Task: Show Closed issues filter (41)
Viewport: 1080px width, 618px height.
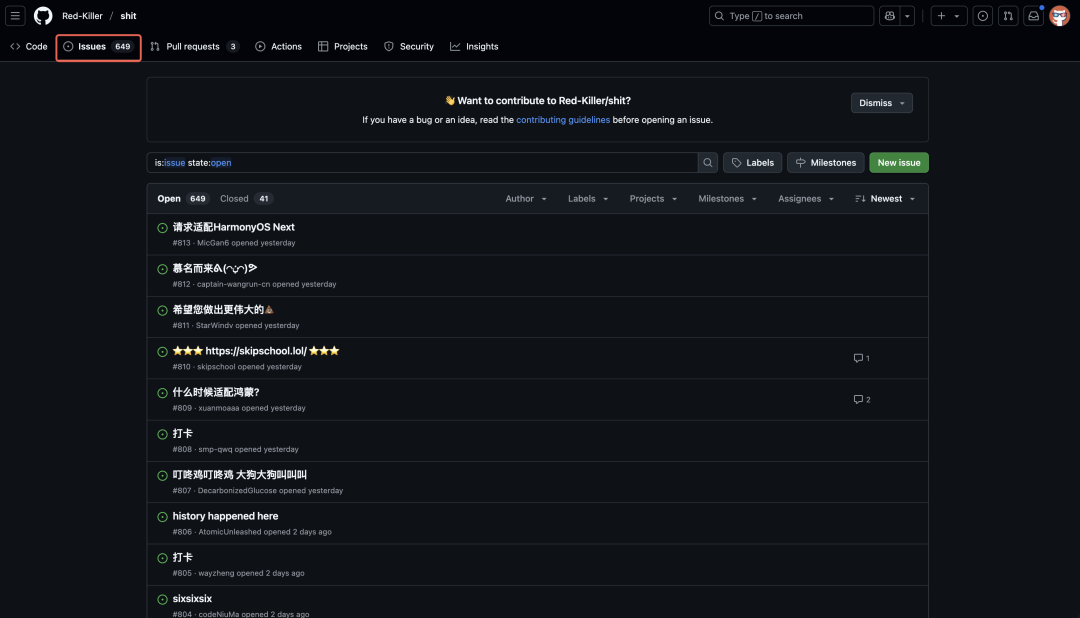Action: 247,198
